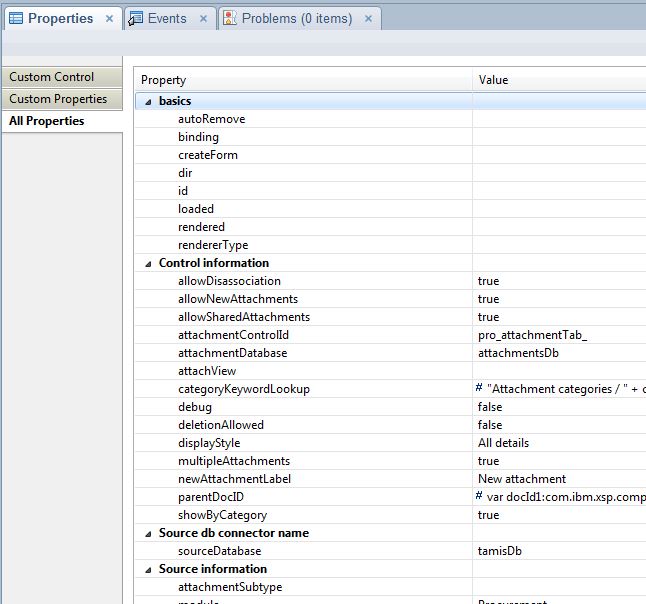Collapse the basics property group
646x604 pixels.
click(148, 101)
